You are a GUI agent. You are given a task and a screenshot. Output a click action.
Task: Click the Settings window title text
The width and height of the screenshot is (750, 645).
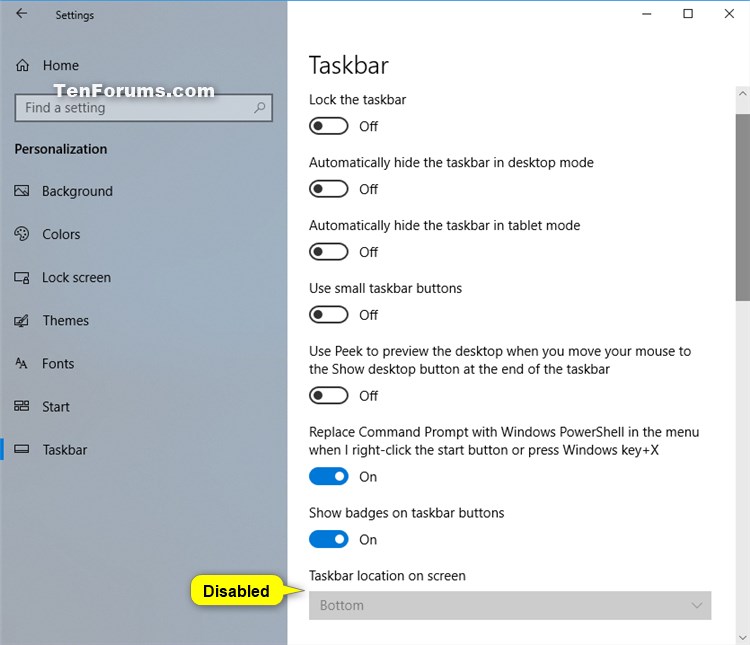click(75, 15)
